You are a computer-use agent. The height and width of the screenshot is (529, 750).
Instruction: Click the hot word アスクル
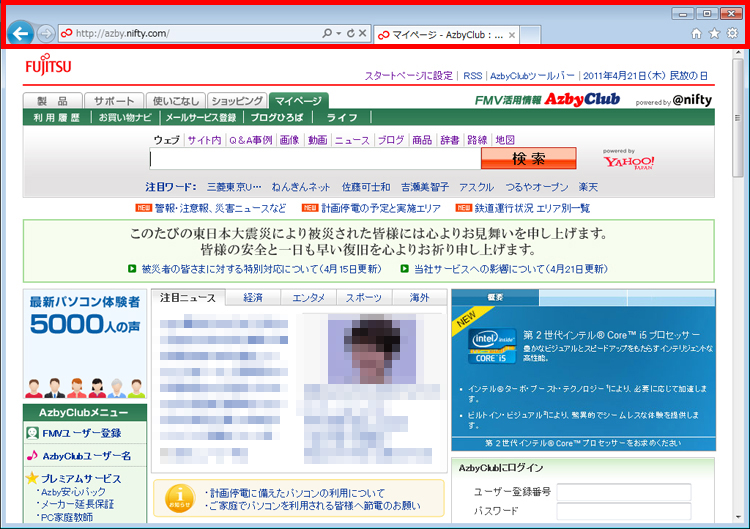(476, 187)
